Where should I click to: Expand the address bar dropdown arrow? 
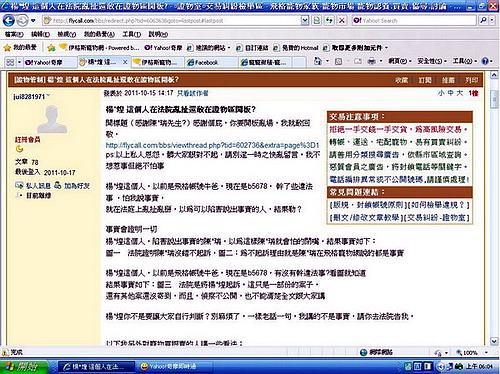pos(305,21)
